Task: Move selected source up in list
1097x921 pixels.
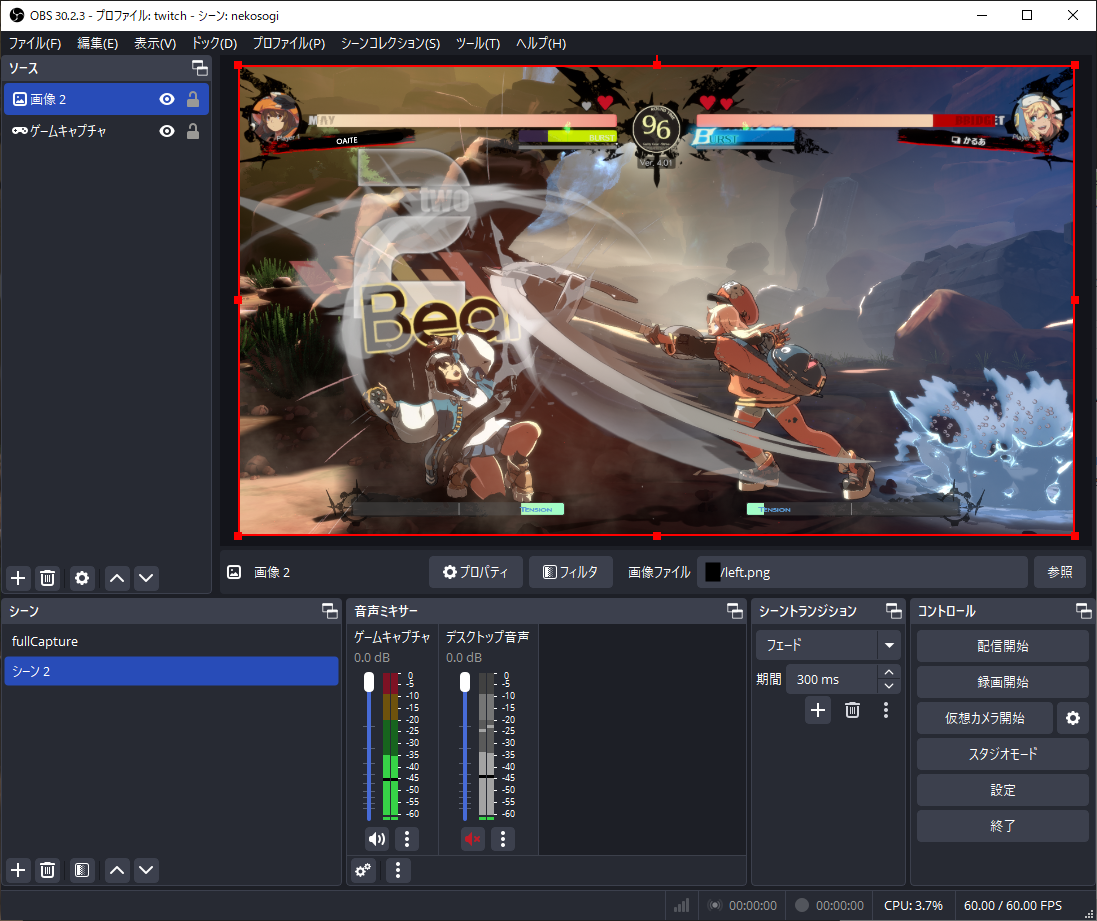Action: [x=117, y=577]
